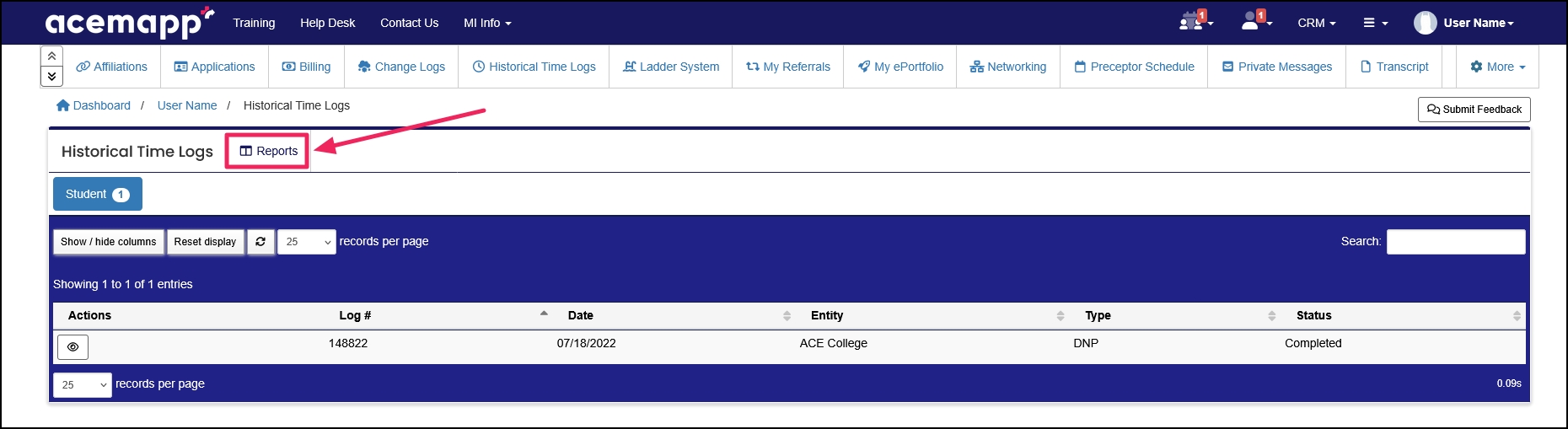Click the ACE College entity cell

pos(834,343)
